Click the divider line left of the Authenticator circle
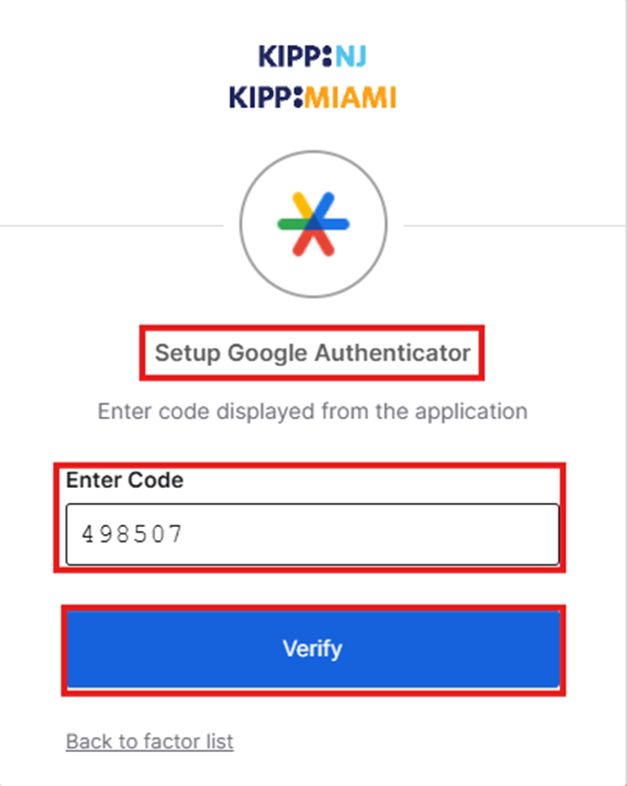 click(x=110, y=226)
